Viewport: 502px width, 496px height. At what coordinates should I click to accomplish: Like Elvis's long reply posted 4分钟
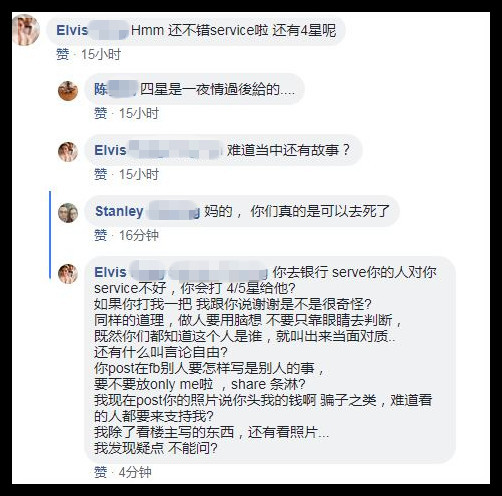[x=100, y=472]
